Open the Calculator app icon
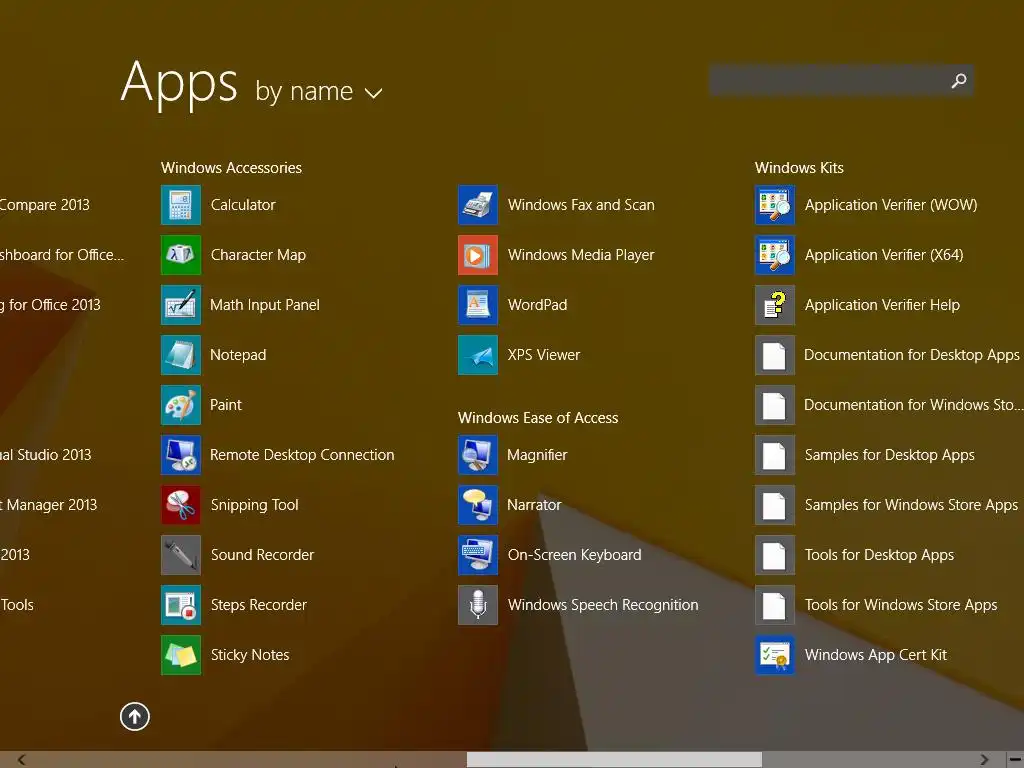The image size is (1024, 768). [x=181, y=205]
